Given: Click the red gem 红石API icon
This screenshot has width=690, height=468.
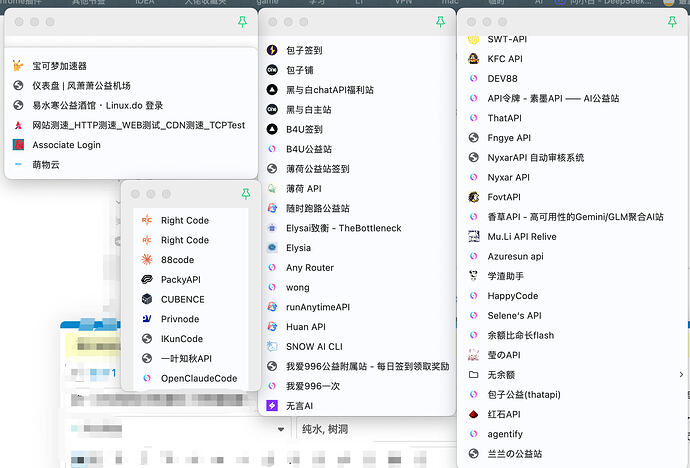Looking at the screenshot, I should point(473,414).
